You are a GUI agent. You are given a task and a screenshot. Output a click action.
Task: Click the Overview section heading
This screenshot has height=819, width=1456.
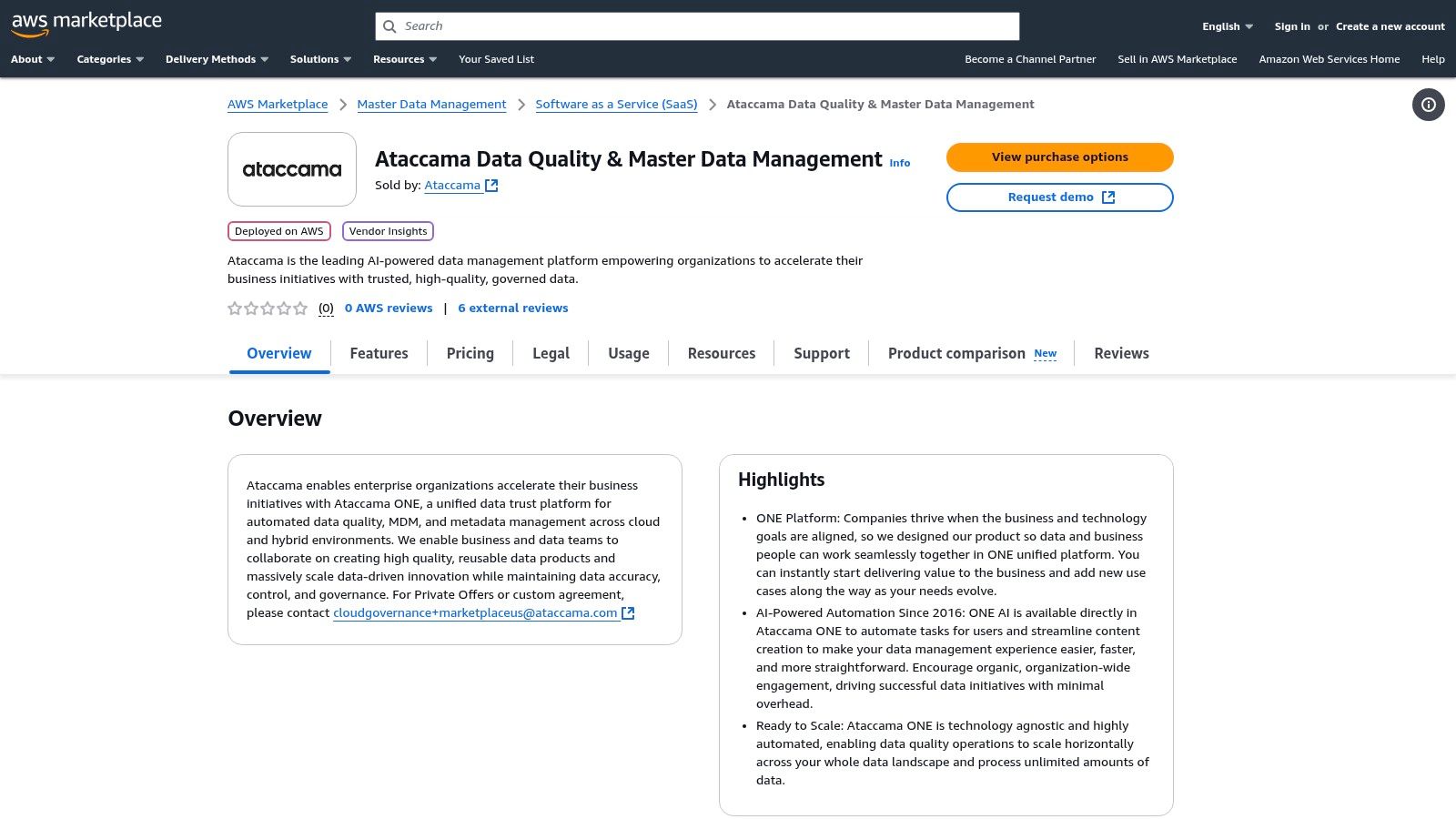pos(275,419)
